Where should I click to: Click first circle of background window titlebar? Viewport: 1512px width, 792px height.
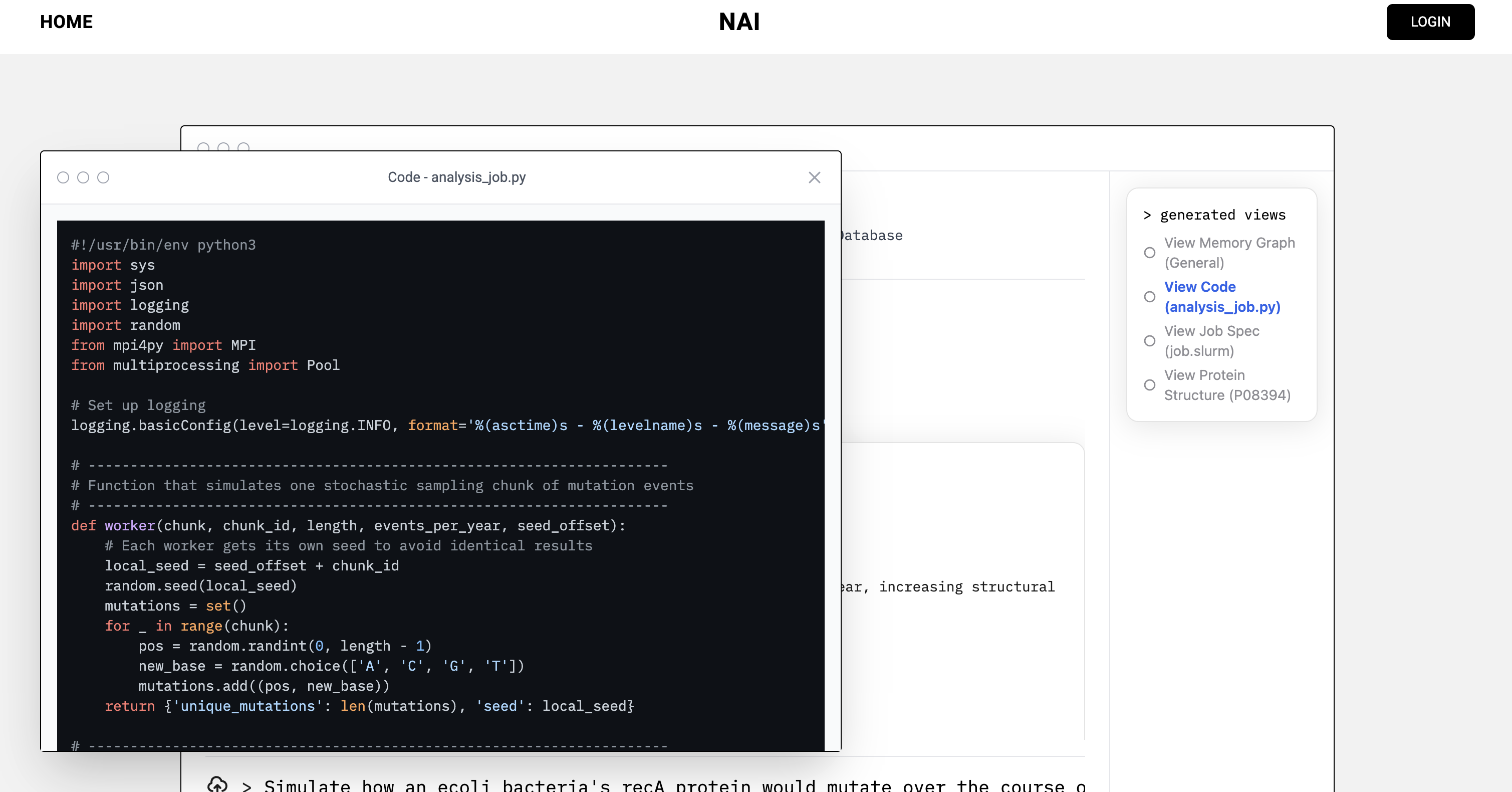pos(204,146)
